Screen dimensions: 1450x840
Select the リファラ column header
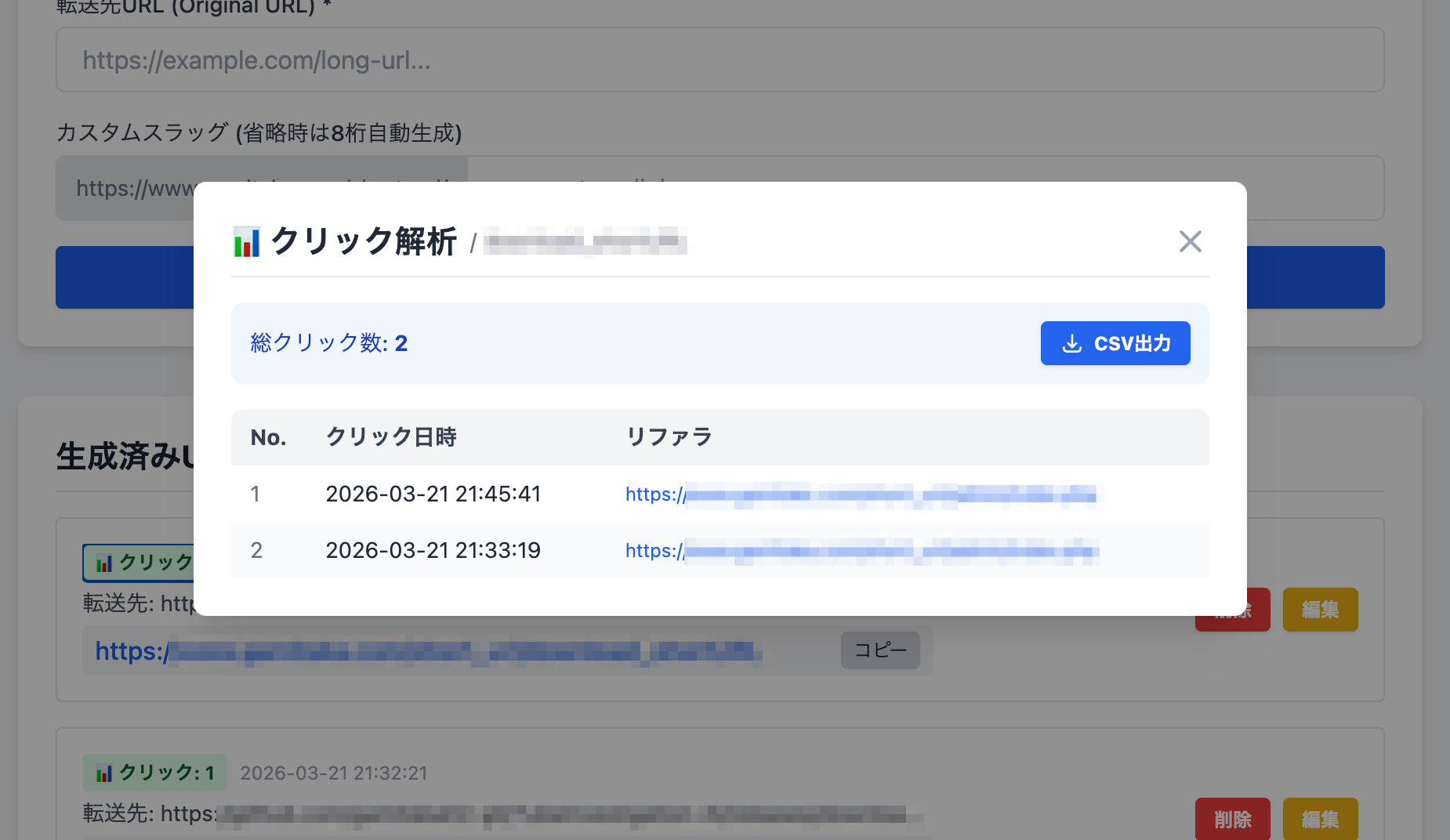click(x=669, y=437)
